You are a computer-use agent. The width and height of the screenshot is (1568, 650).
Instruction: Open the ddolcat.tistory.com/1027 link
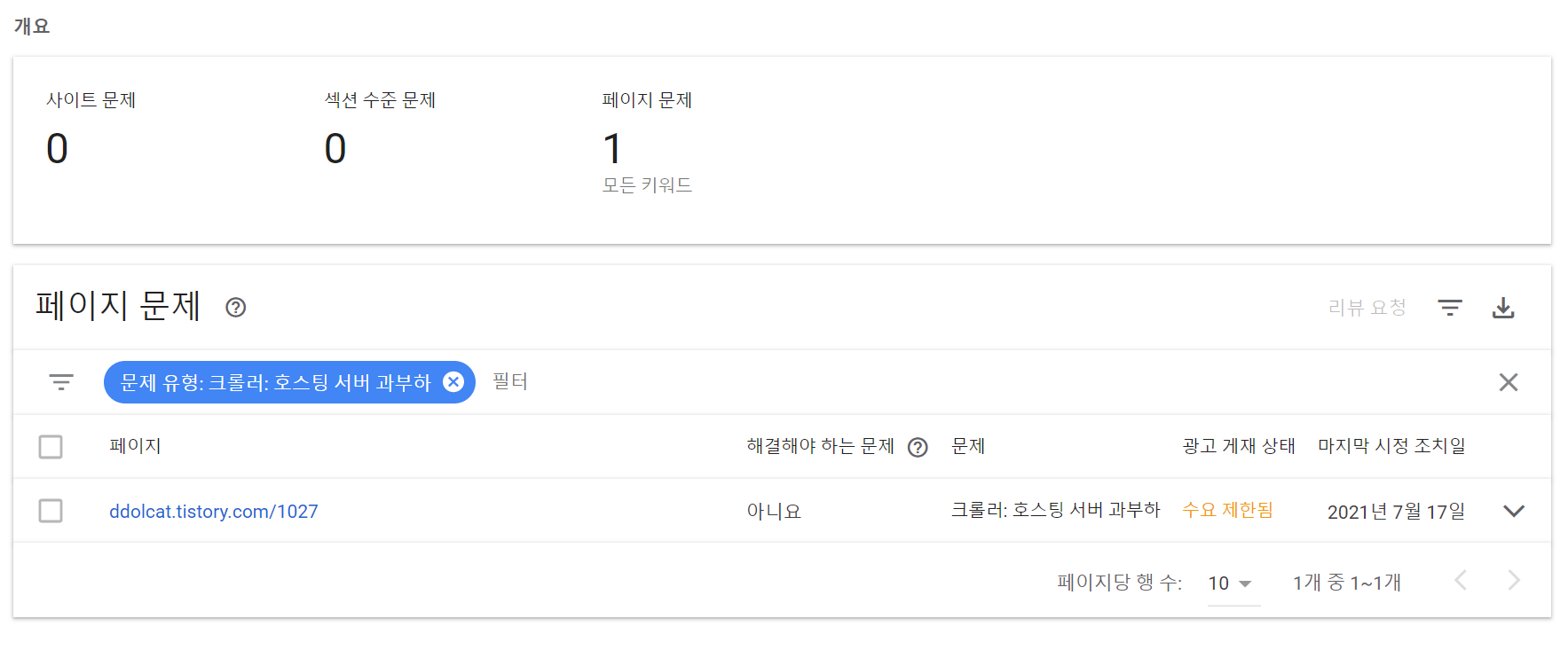point(213,512)
